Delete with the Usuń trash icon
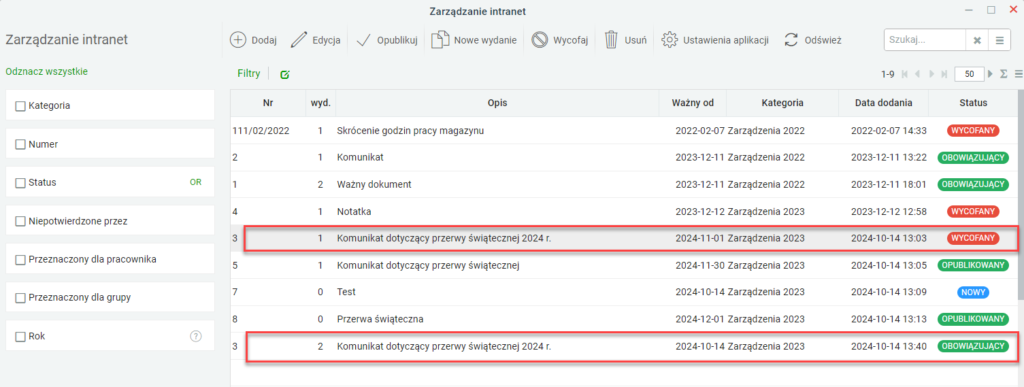The image size is (1024, 387). (x=611, y=40)
